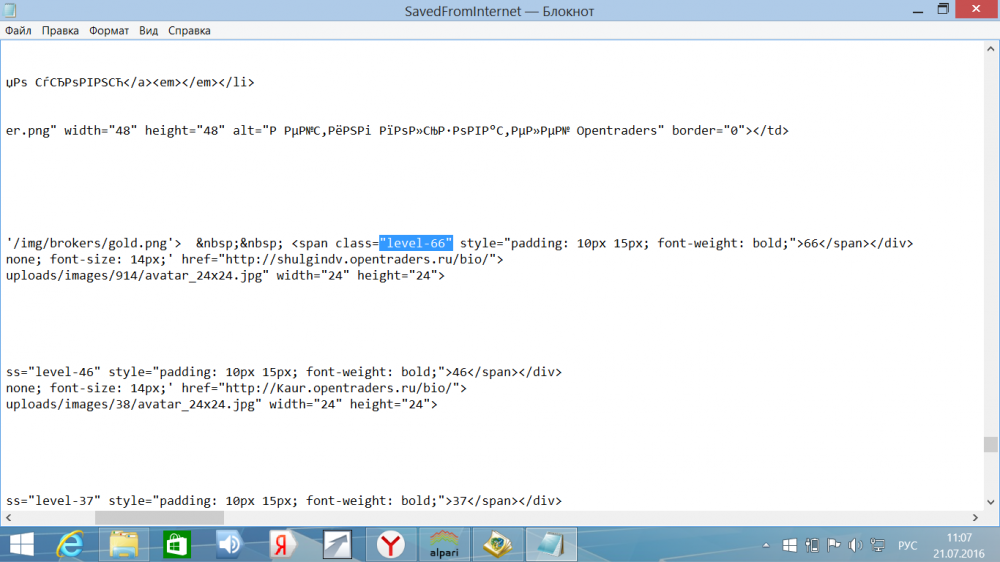Image resolution: width=1000 pixels, height=562 pixels.
Task: Open the Правка menu
Action: tap(60, 31)
